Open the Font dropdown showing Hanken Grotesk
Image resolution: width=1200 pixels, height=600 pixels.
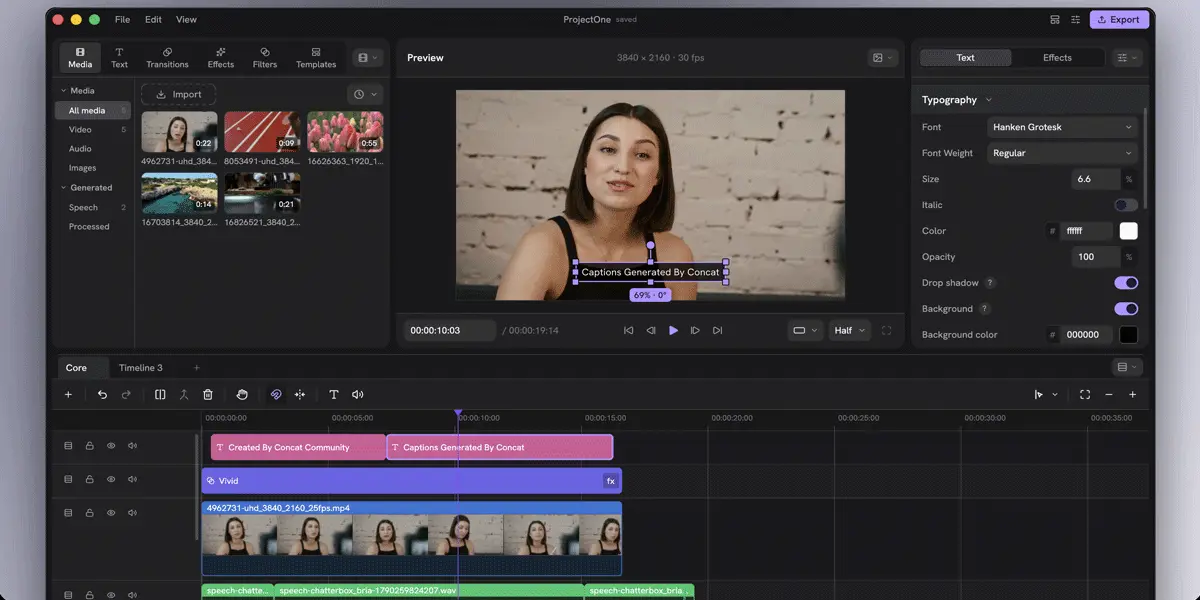[x=1062, y=127]
